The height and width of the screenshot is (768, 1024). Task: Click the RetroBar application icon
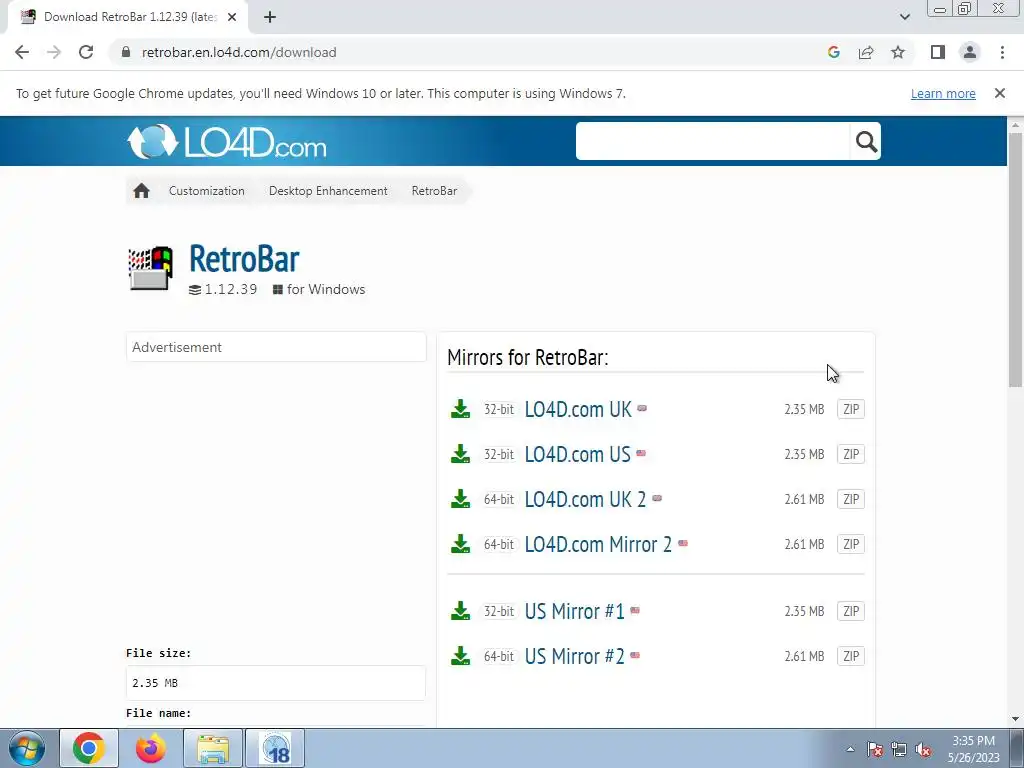click(x=151, y=268)
